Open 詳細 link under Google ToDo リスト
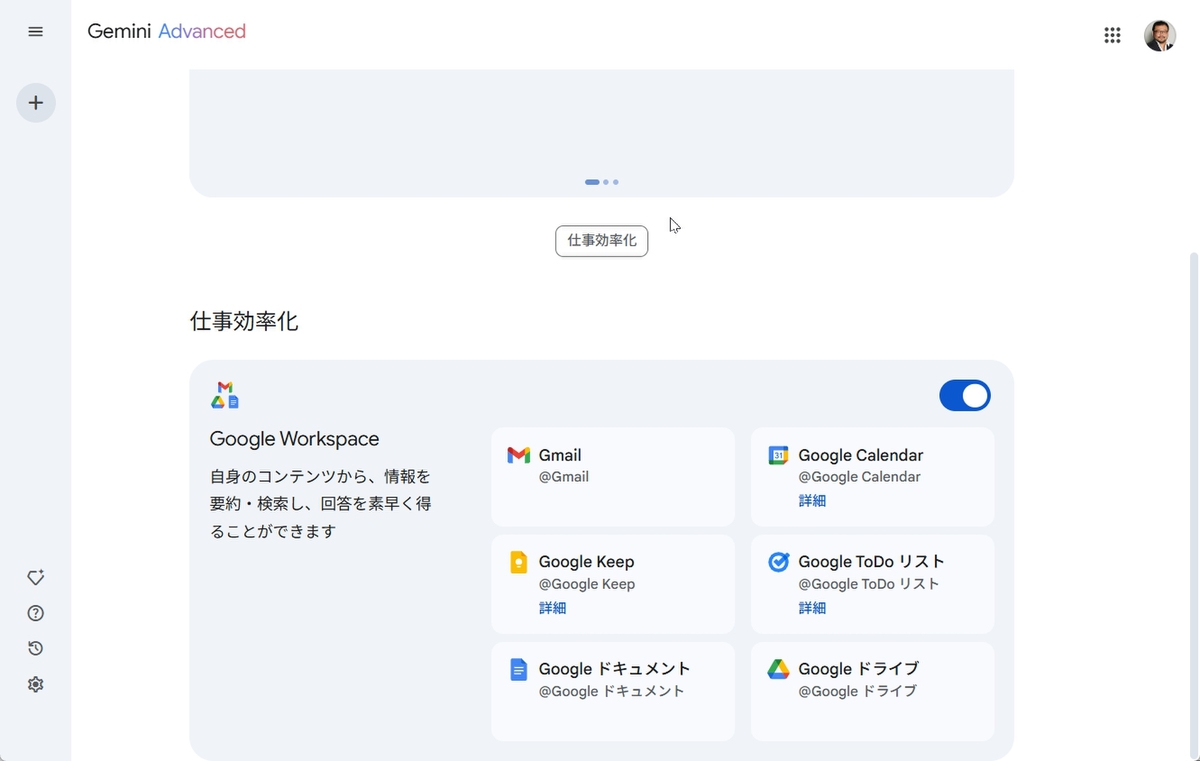 click(x=812, y=608)
